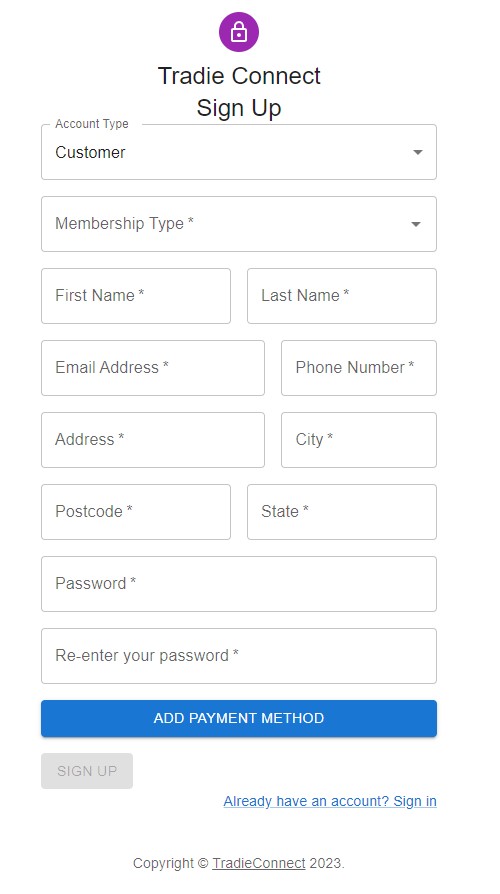Open the TradieConnect copyright link

[x=259, y=863]
